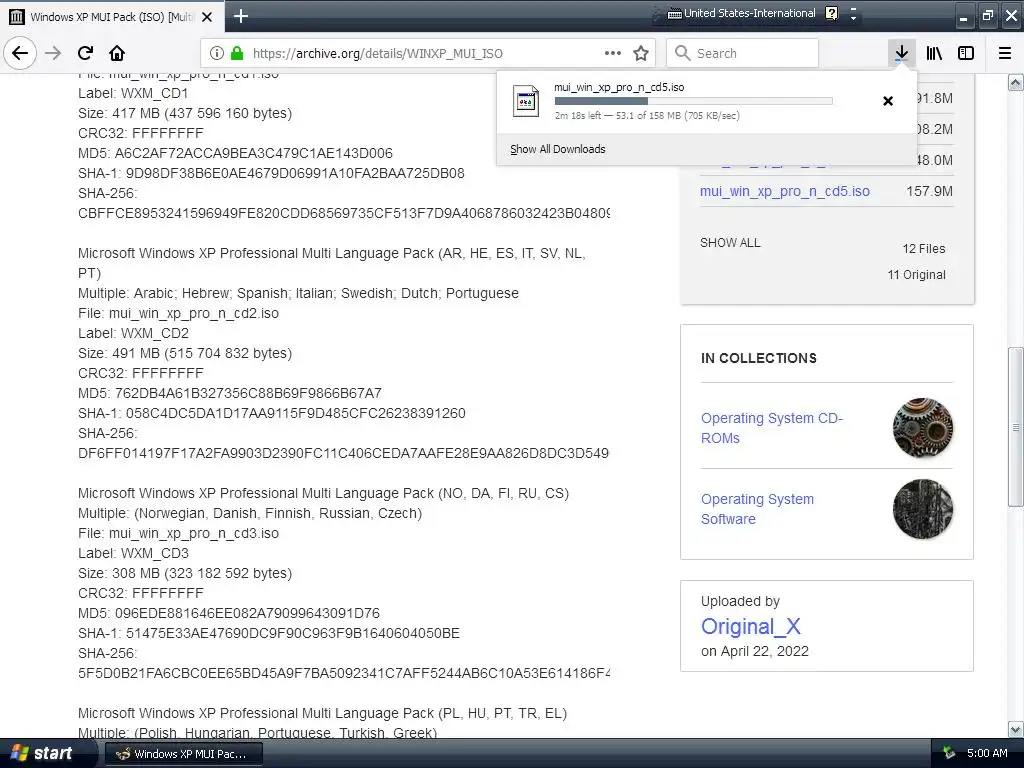
Task: Click MD5 value 762DB4A61B327356C88B69F9866B67A7
Action: click(x=248, y=393)
